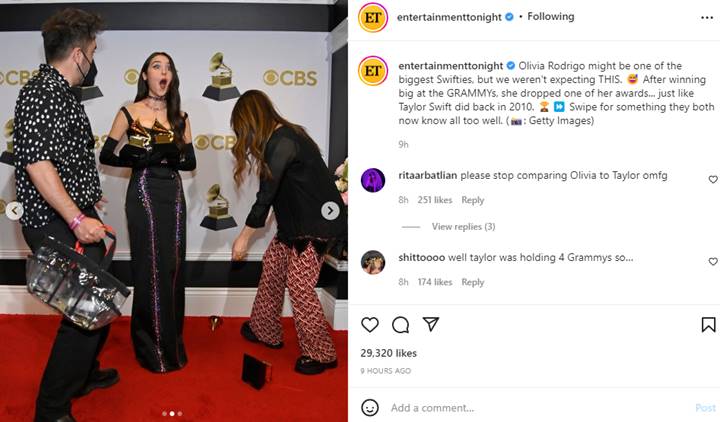720x422 pixels.
Task: Open ritaarbatlian's profile link
Action: click(x=428, y=175)
